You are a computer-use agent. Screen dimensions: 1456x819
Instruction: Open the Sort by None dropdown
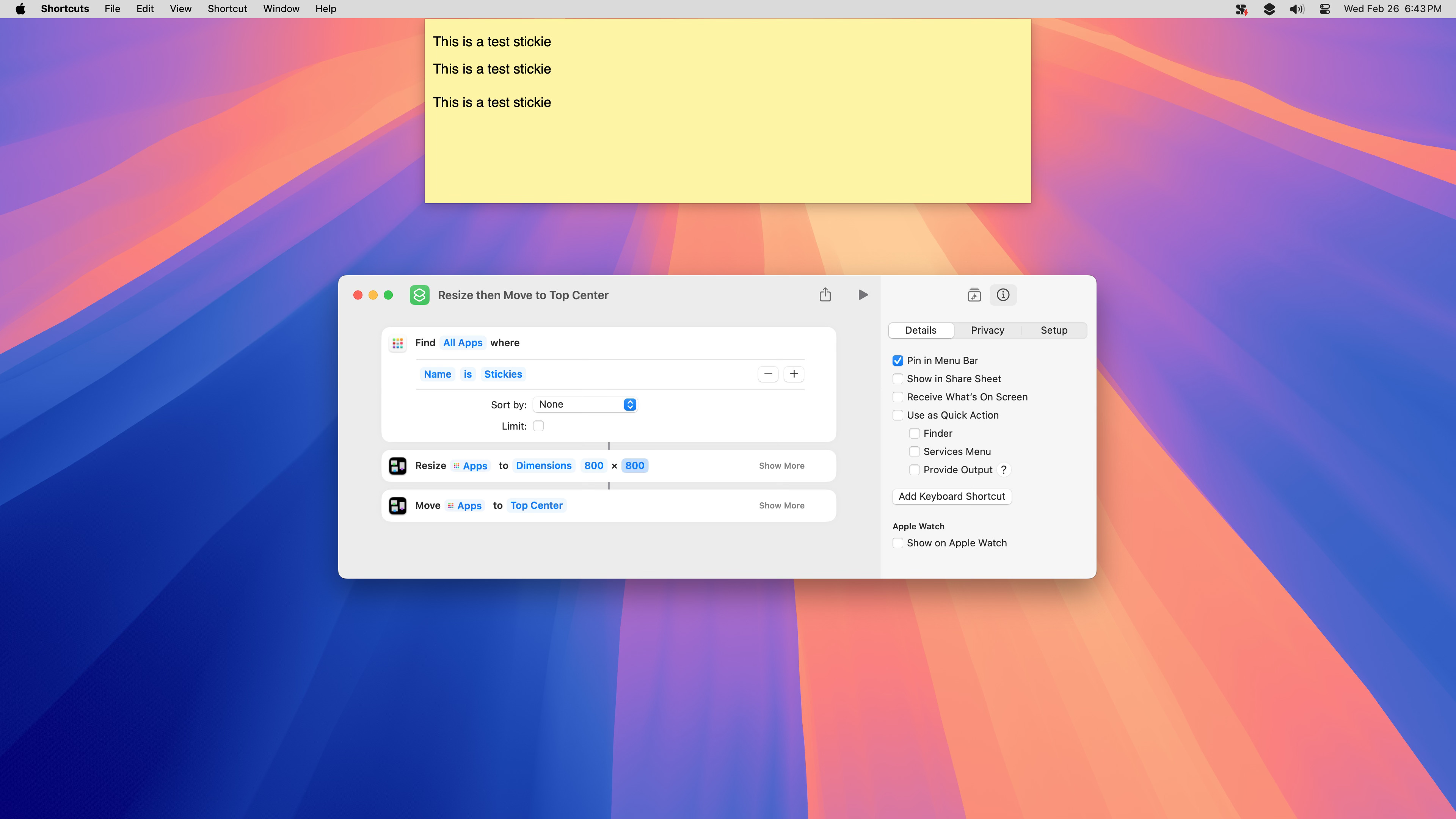[585, 405]
